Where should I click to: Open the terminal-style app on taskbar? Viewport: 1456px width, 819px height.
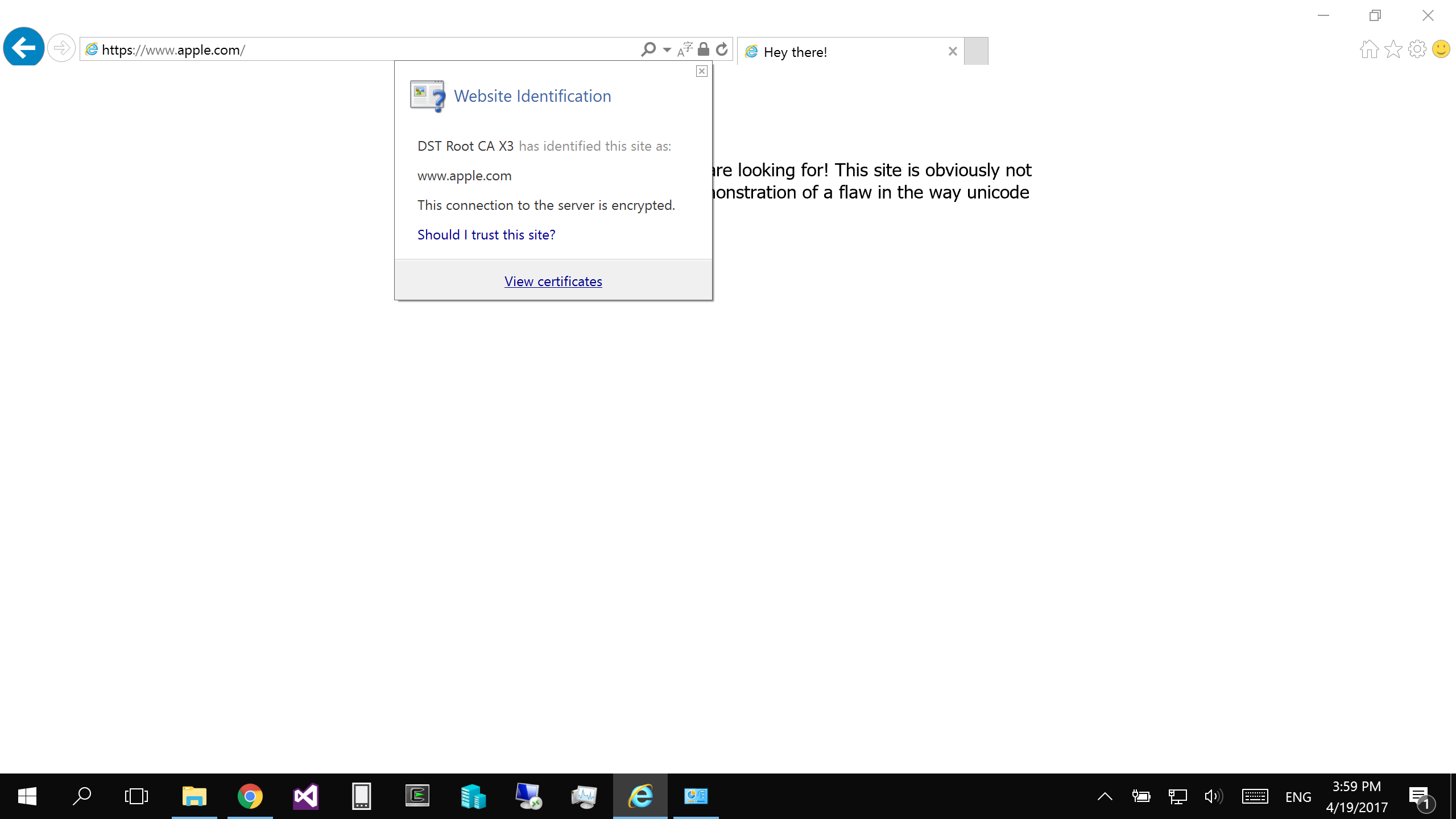pyautogui.click(x=417, y=796)
